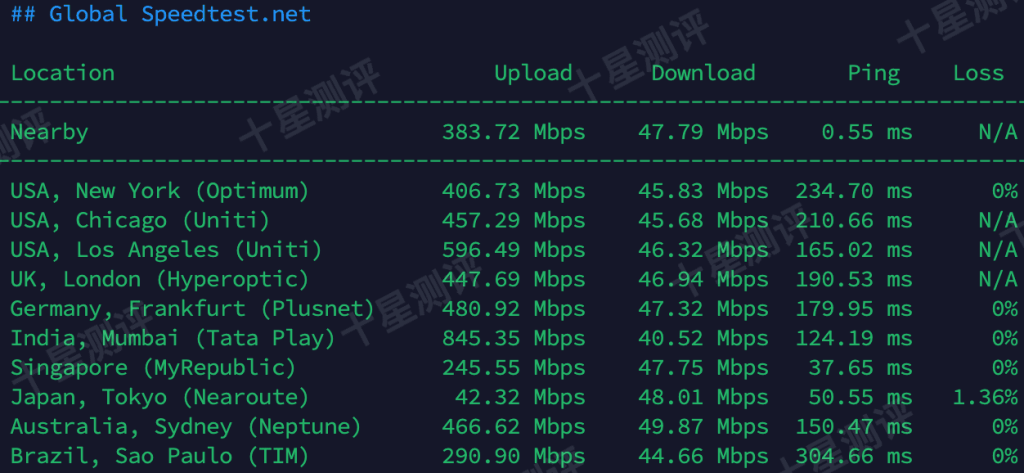The height and width of the screenshot is (473, 1024).
Task: Click the "Singapore (MyRepublic)" entry
Action: coord(153,368)
